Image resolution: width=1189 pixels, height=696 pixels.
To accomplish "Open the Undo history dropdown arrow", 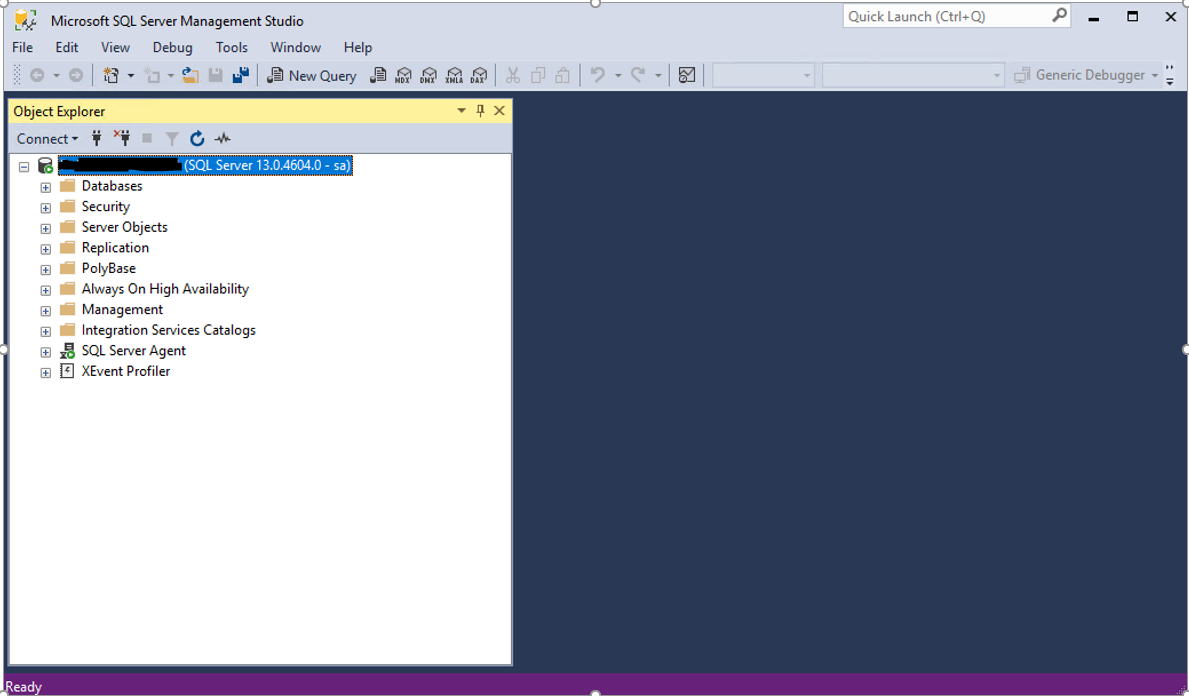I will click(x=618, y=75).
